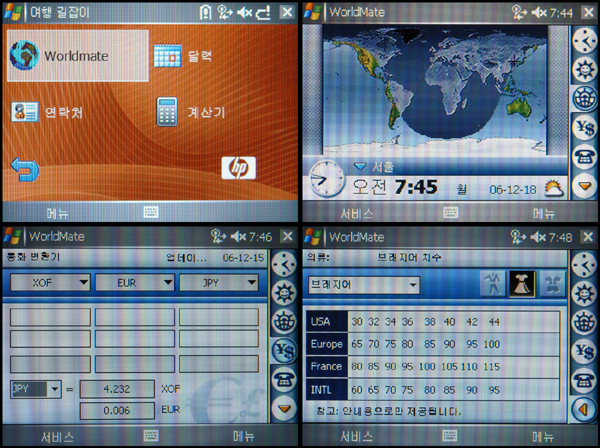Click the INTL row header in size table
The height and width of the screenshot is (448, 600).
[327, 389]
